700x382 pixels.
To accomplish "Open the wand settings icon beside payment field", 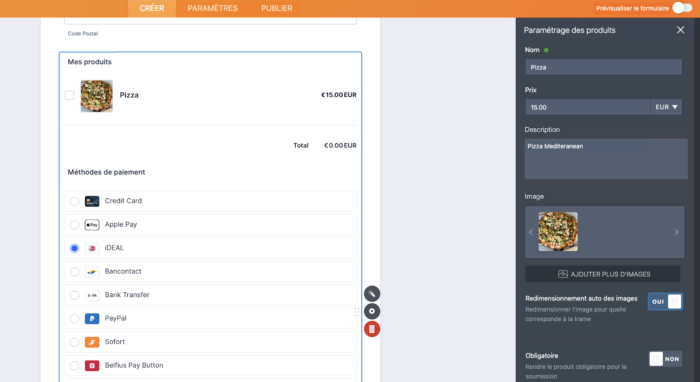I will pyautogui.click(x=372, y=294).
